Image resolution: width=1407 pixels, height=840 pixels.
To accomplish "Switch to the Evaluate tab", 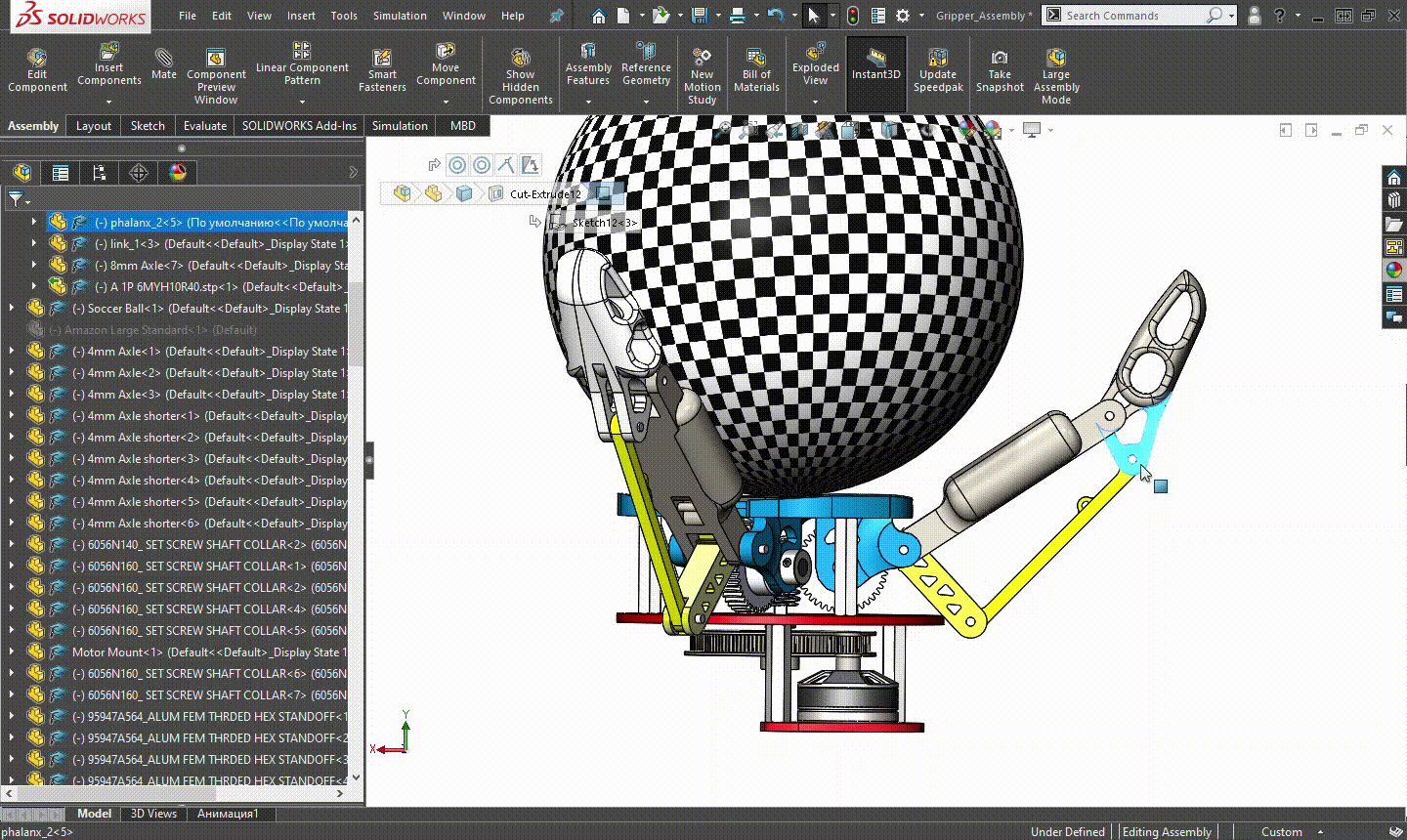I will pyautogui.click(x=205, y=125).
